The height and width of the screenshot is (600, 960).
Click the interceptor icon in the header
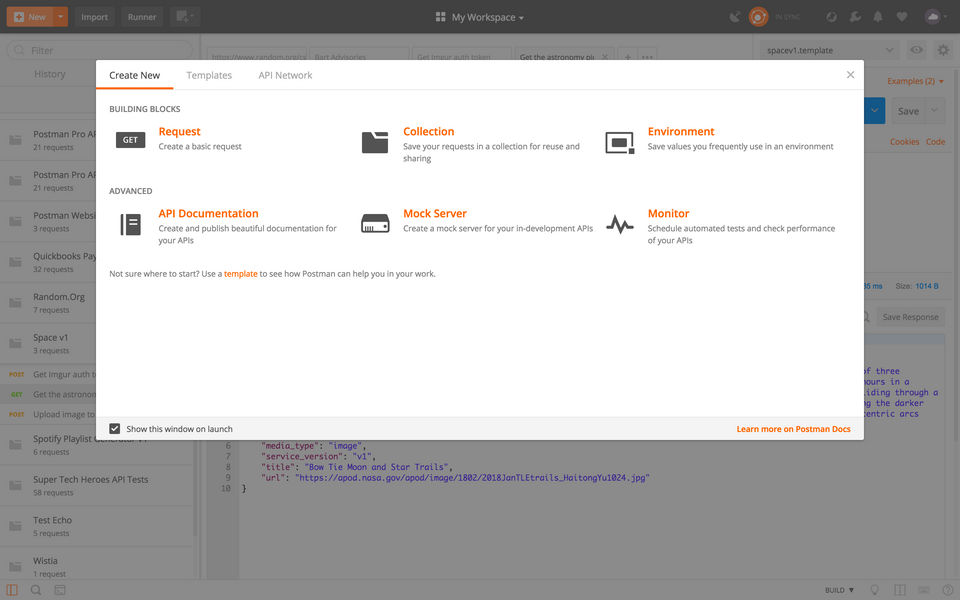[831, 17]
